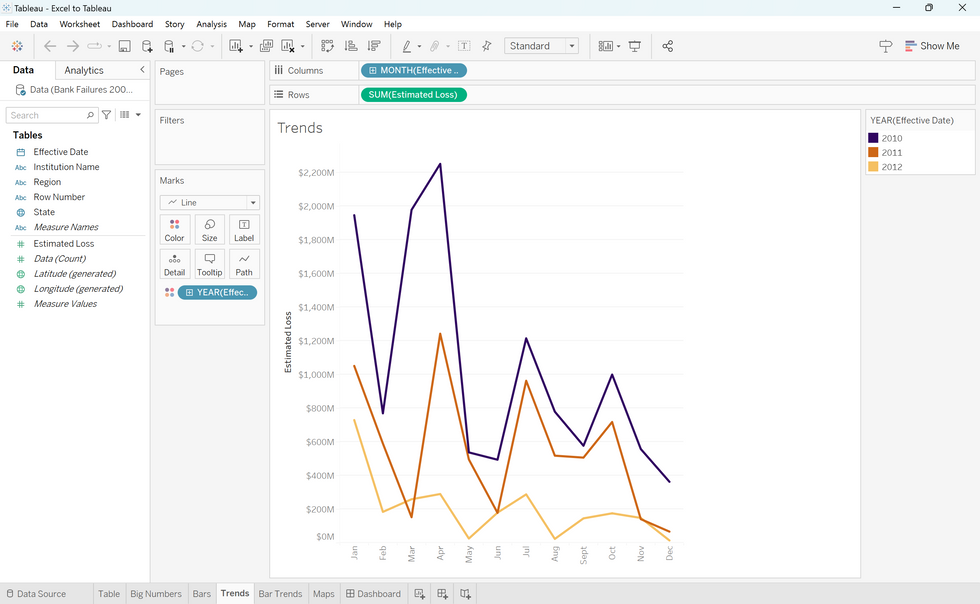Click the MONTH(Effective Date) pill in Columns
This screenshot has height=604, width=980.
(414, 70)
